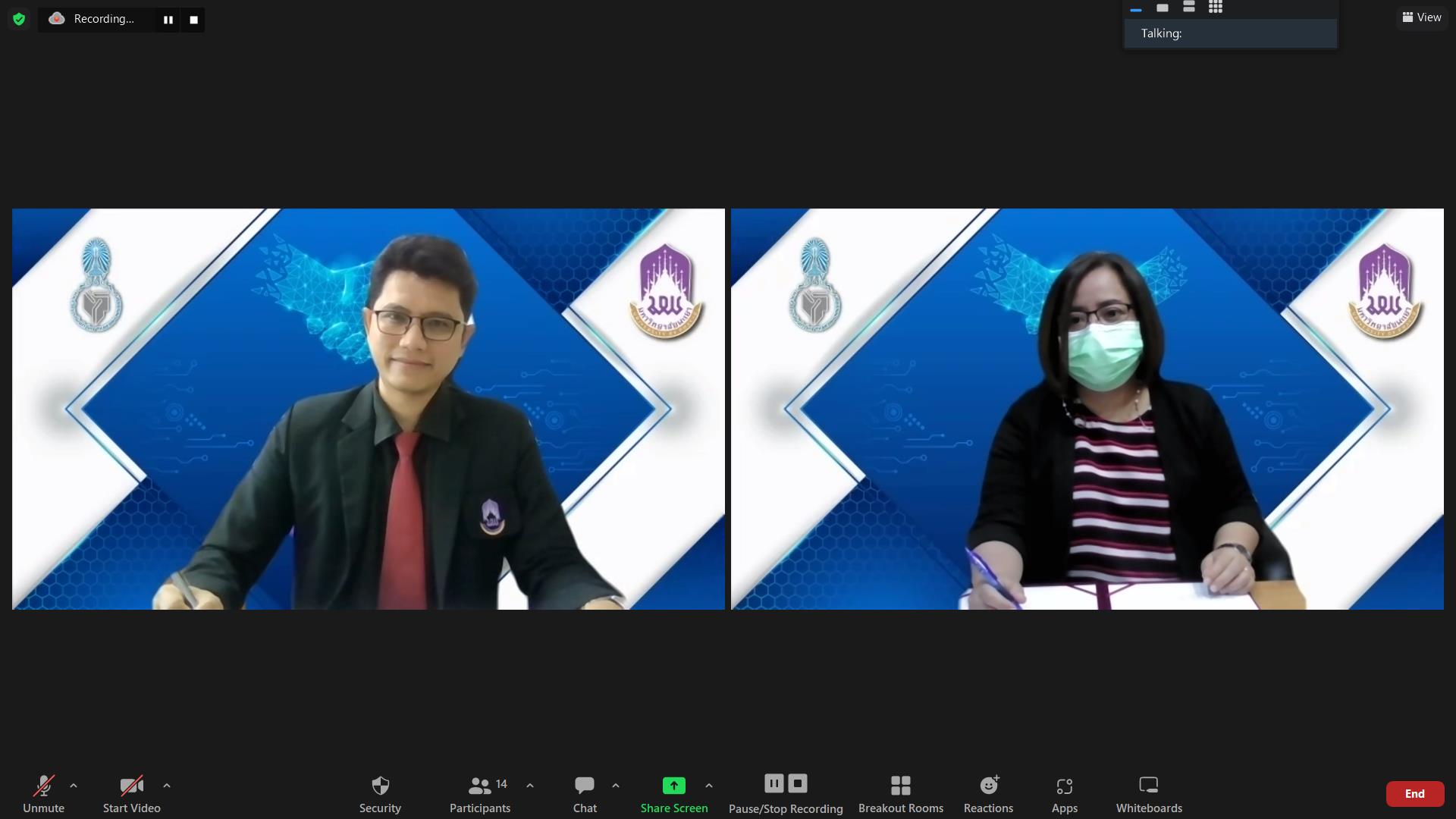Image resolution: width=1456 pixels, height=819 pixels.
Task: Select the left participant's video tile
Action: point(369,409)
